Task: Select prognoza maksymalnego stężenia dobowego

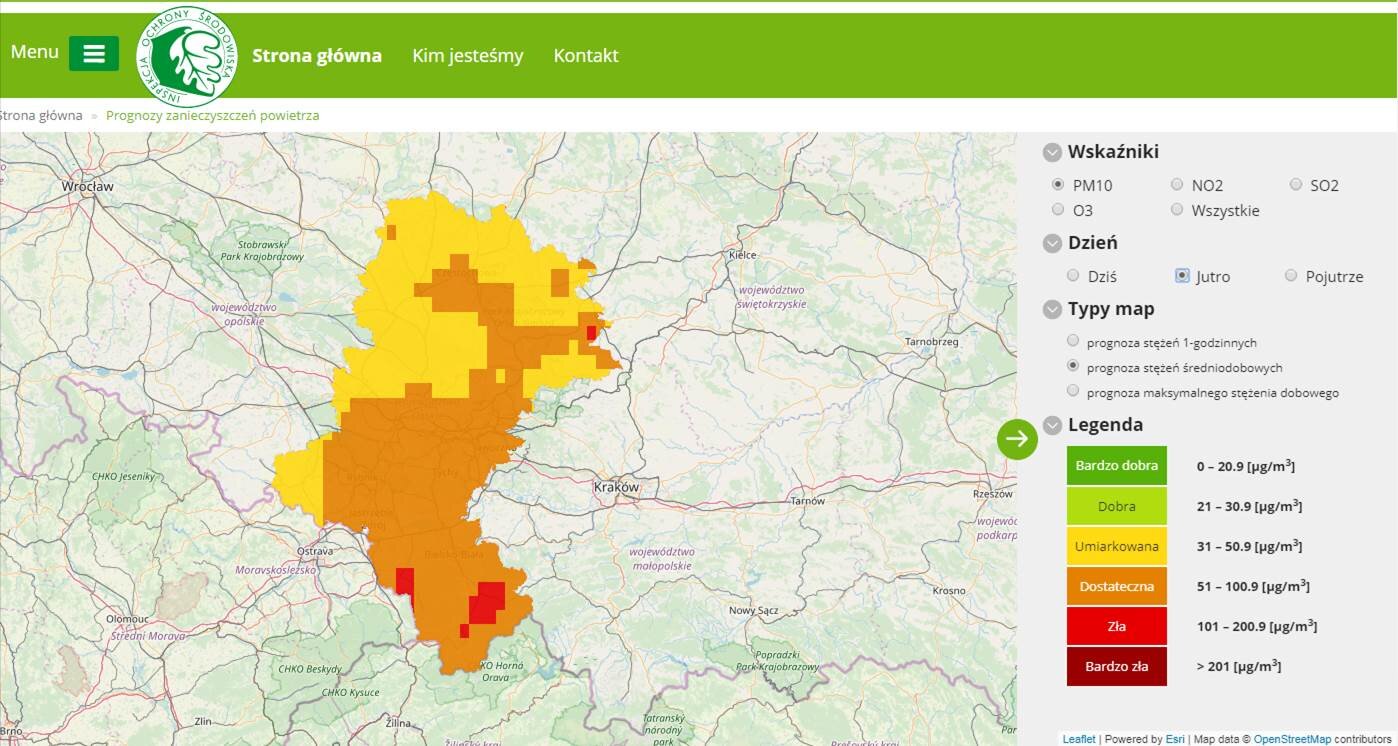Action: (x=1073, y=392)
